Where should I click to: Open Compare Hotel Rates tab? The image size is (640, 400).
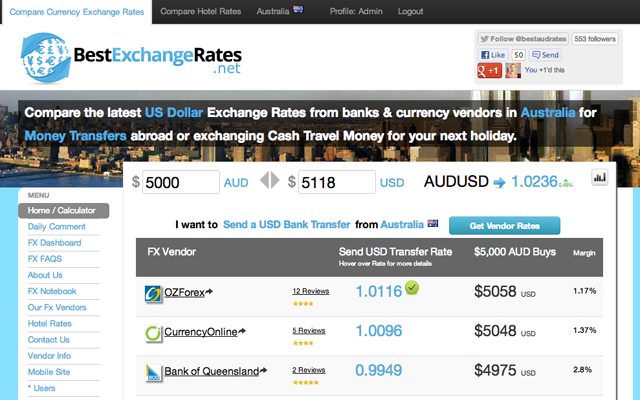(200, 11)
